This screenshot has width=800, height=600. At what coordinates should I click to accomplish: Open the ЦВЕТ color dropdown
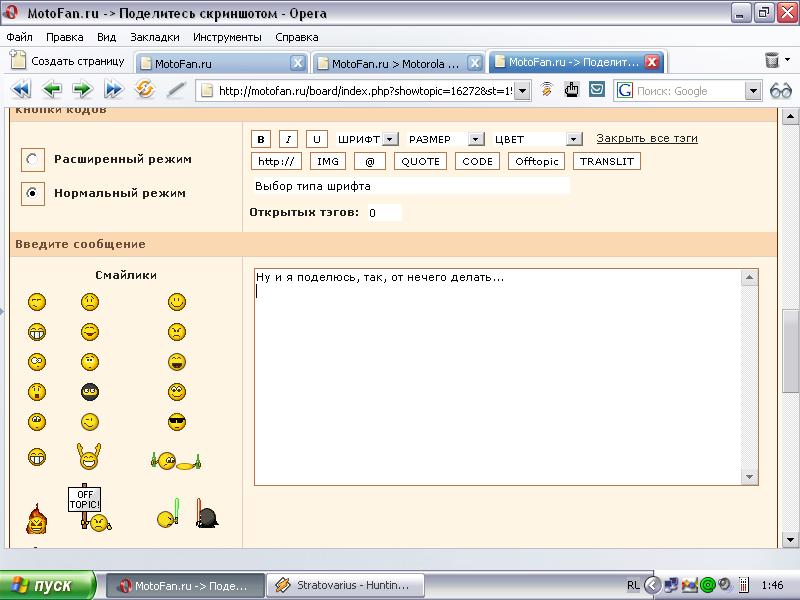tap(538, 139)
